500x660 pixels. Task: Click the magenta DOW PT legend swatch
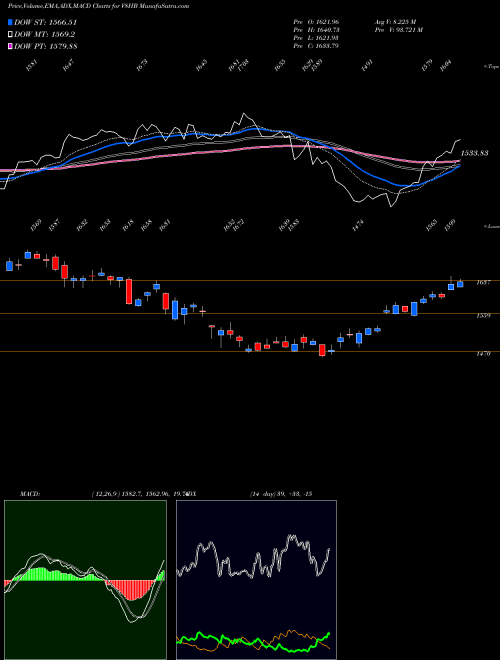tap(11, 47)
